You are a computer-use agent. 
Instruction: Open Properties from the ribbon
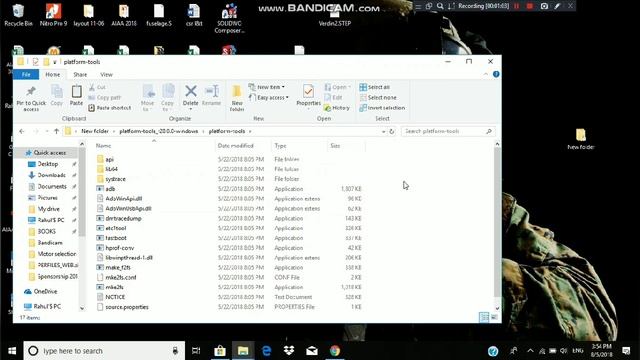click(x=308, y=96)
